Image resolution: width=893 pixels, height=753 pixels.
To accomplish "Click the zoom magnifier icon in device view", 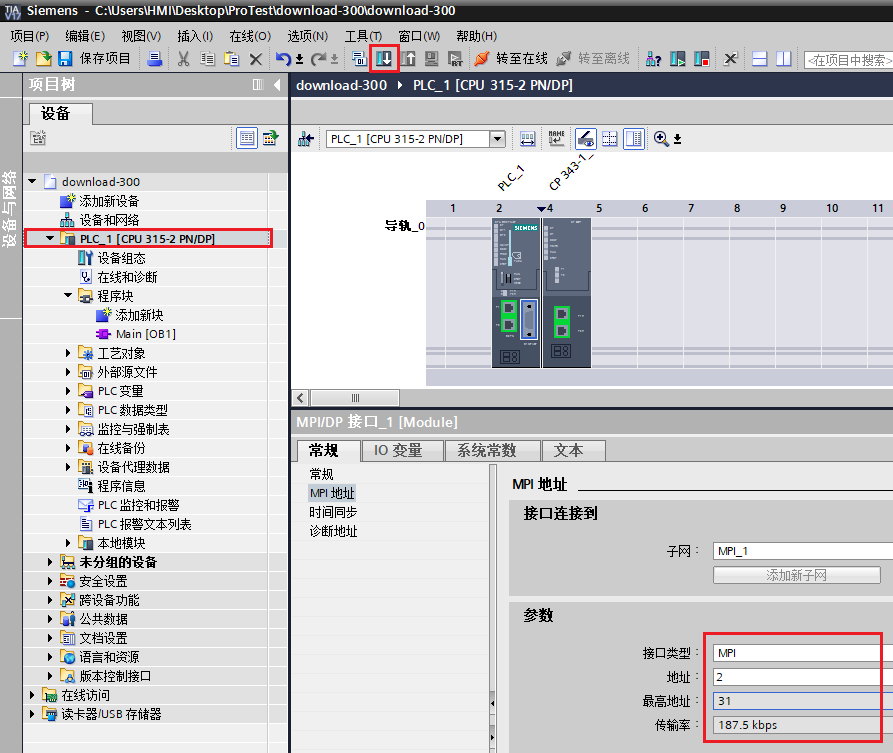I will tap(661, 138).
